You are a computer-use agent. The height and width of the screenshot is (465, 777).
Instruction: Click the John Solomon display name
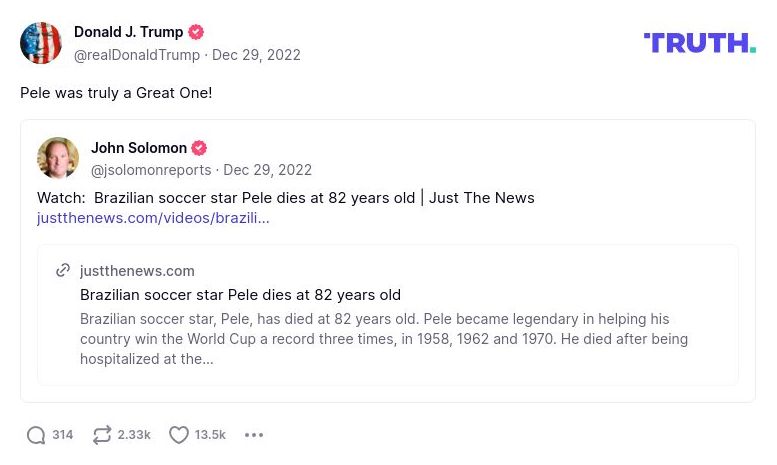click(139, 148)
